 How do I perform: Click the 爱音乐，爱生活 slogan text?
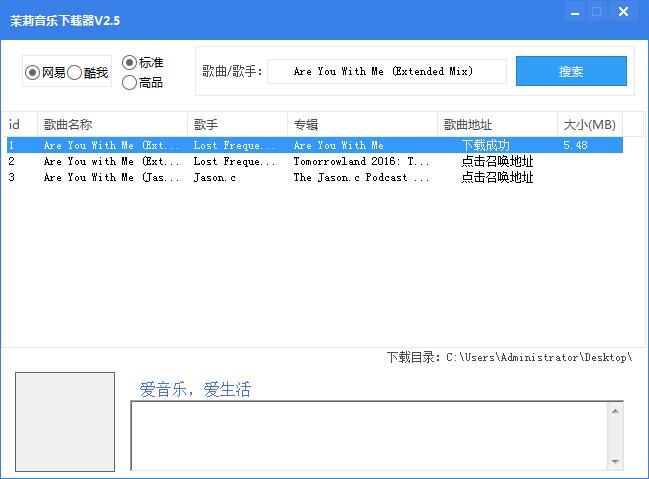[195, 390]
